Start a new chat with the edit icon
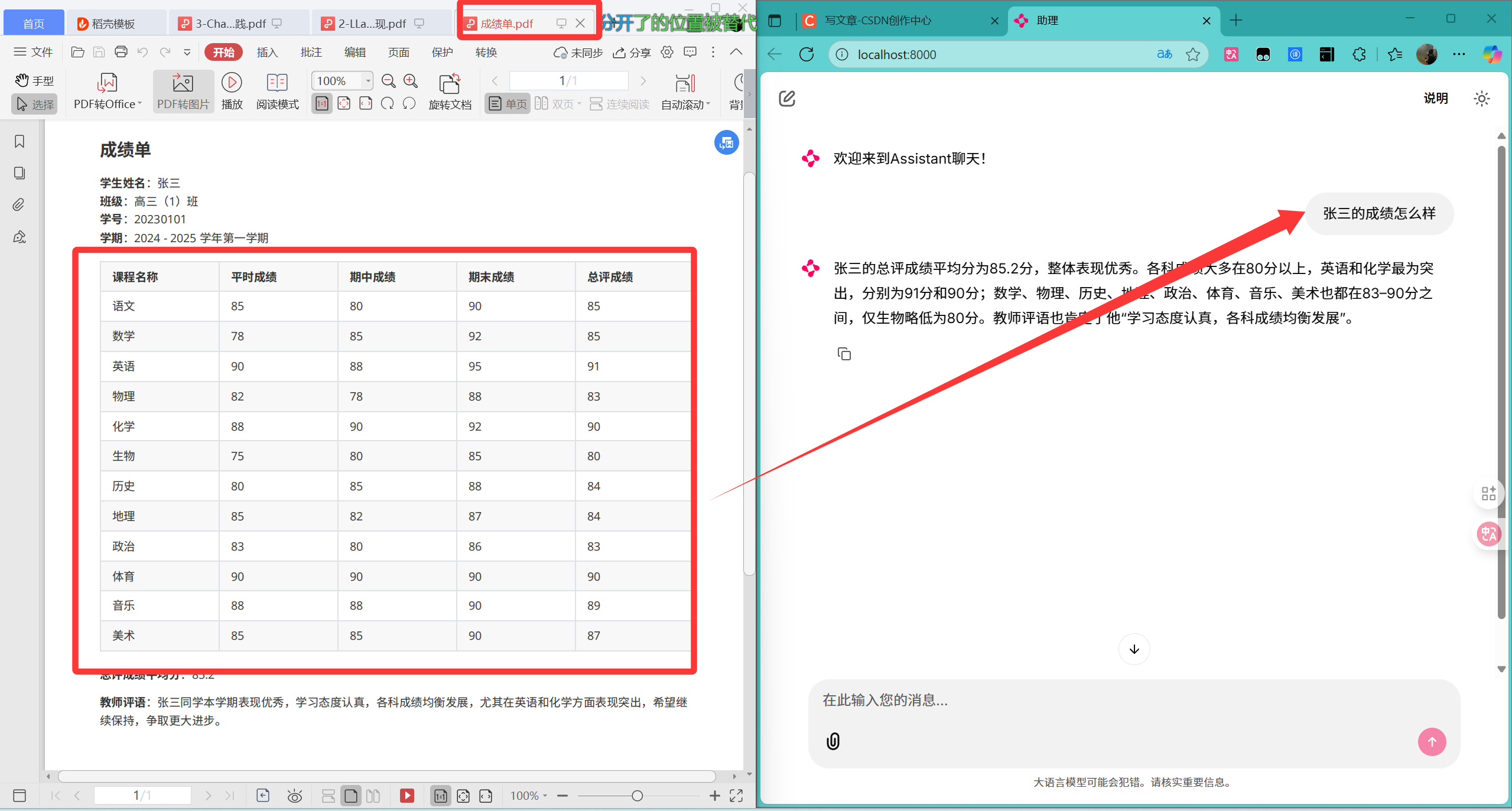The image size is (1512, 811). [x=787, y=98]
